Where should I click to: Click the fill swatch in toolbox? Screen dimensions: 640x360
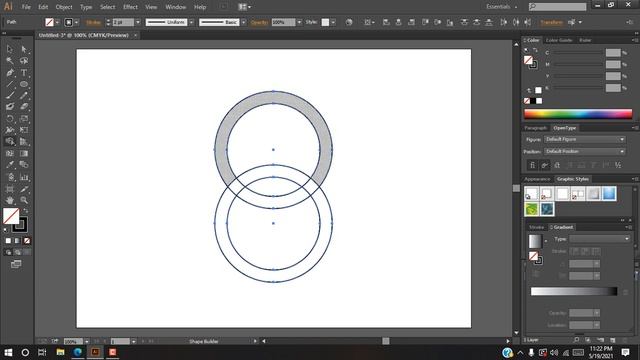(x=11, y=216)
